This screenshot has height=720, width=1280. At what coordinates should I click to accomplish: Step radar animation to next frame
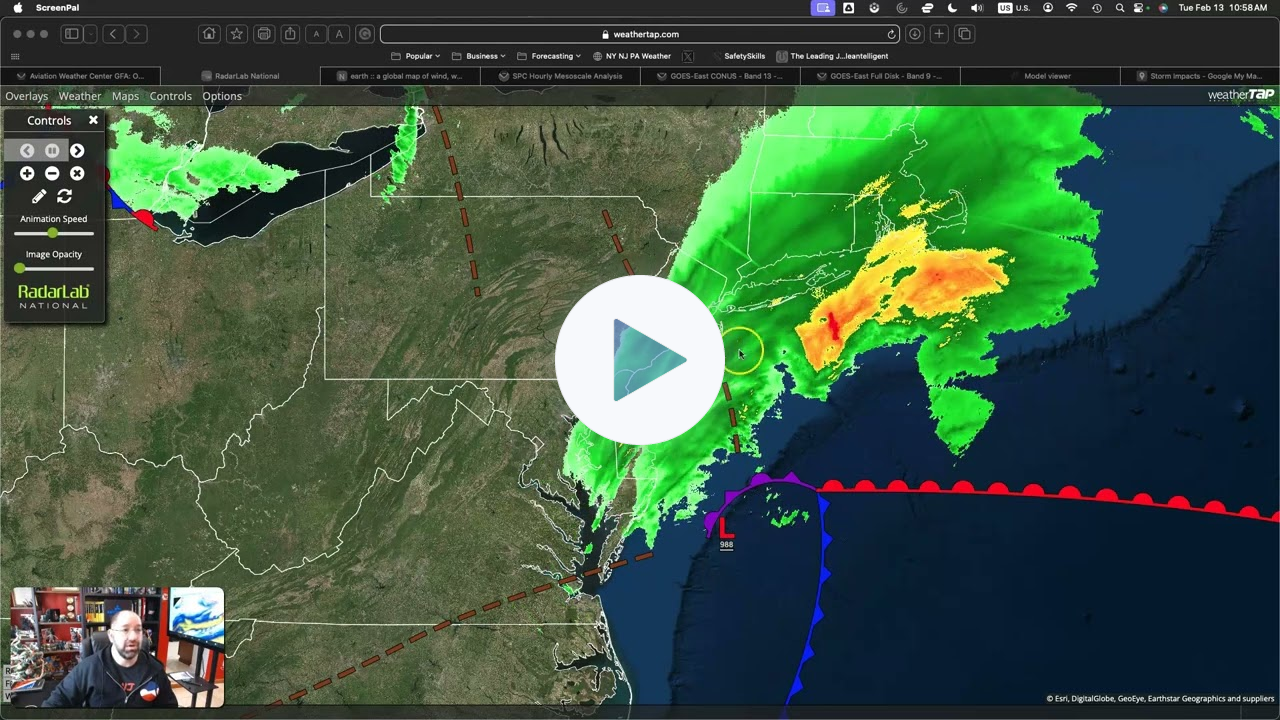[77, 151]
